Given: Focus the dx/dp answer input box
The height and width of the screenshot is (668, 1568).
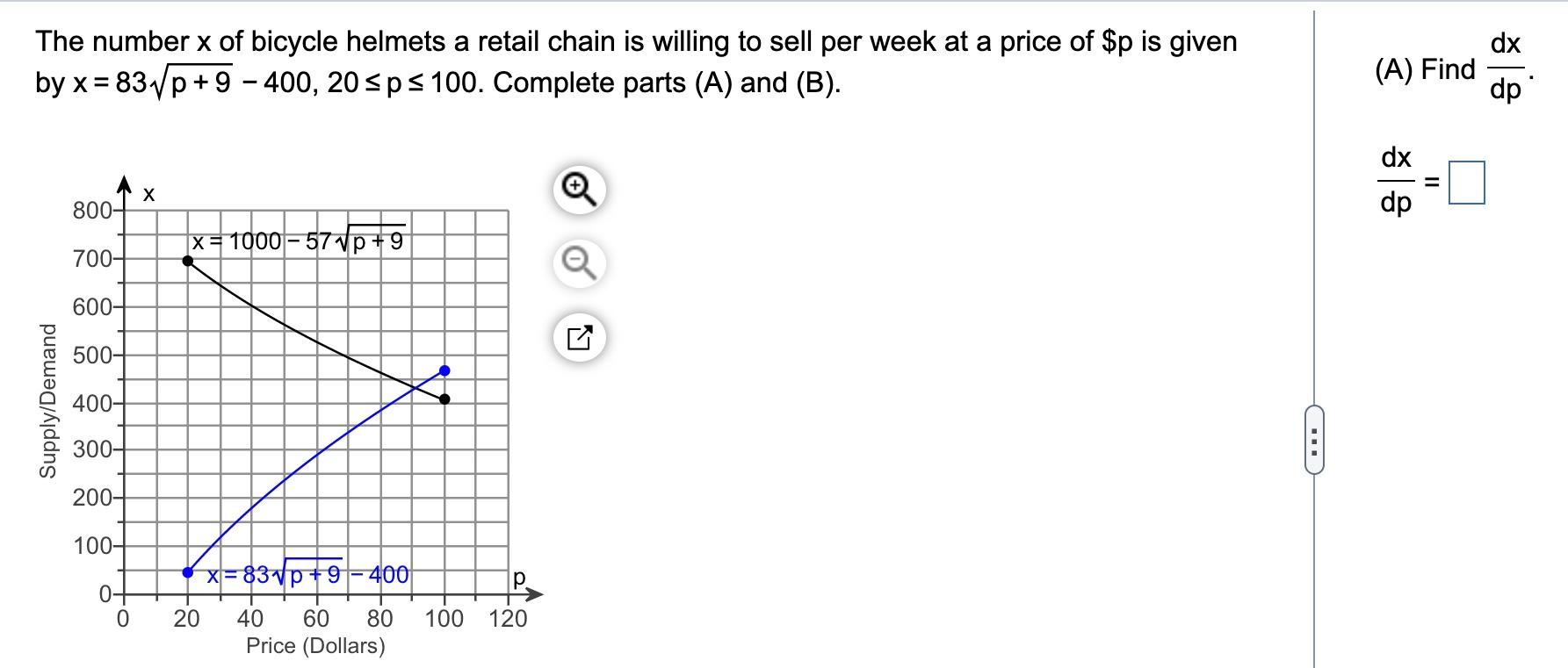Looking at the screenshot, I should coord(1466,182).
